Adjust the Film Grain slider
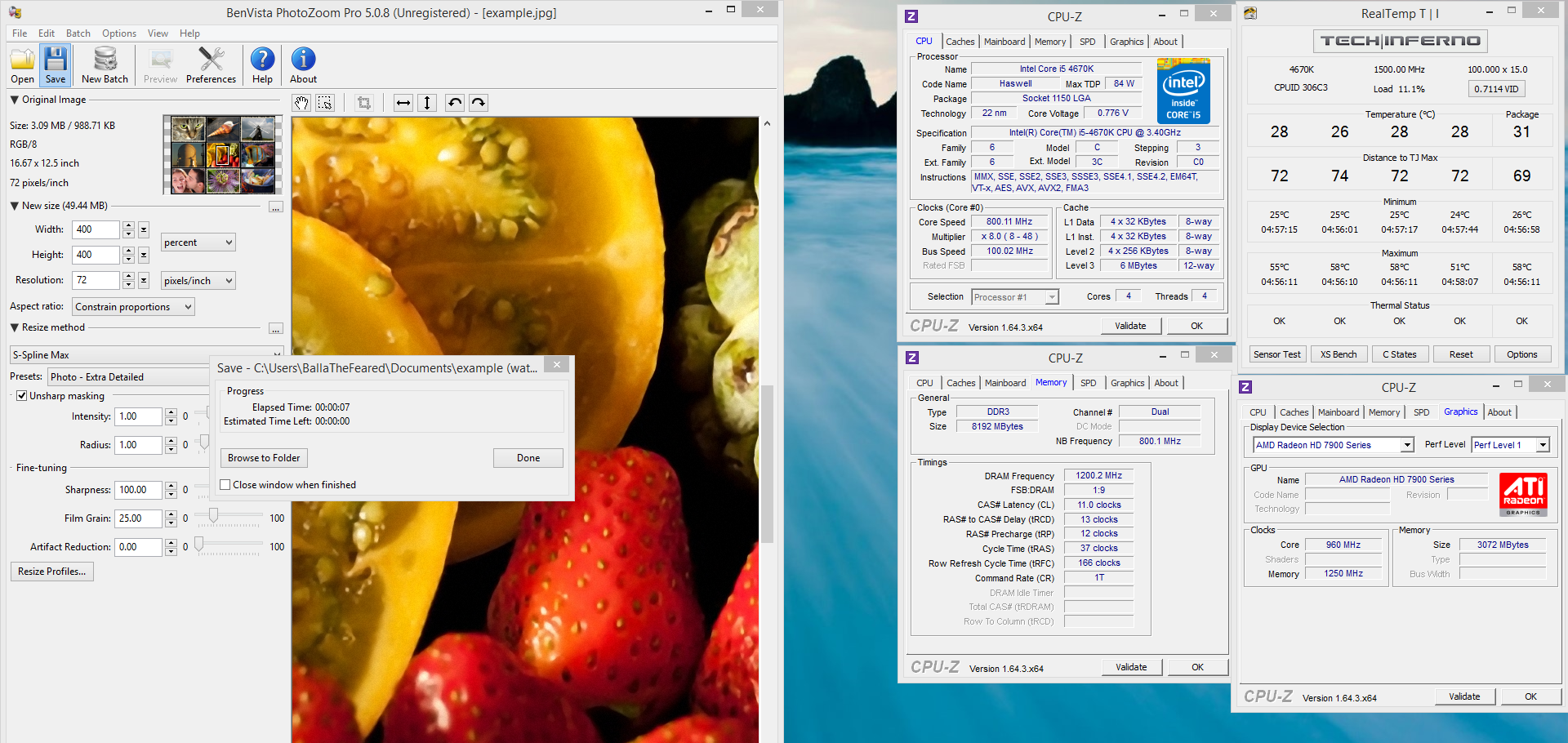1568x743 pixels. [213, 516]
